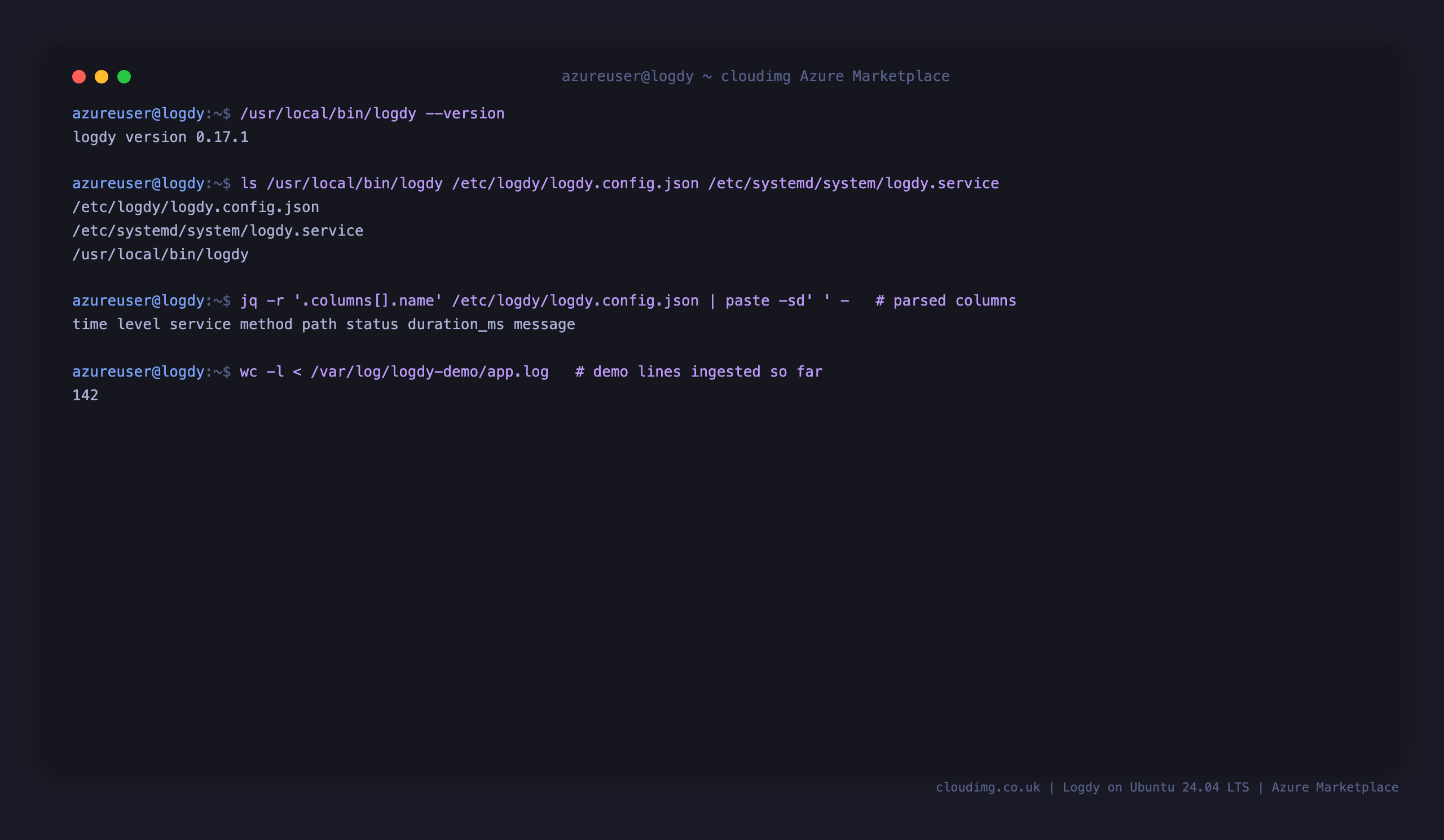This screenshot has height=840, width=1444.
Task: Click the 'wc -l < /var/log/logdy-demo/app.log' command
Action: pyautogui.click(x=394, y=372)
